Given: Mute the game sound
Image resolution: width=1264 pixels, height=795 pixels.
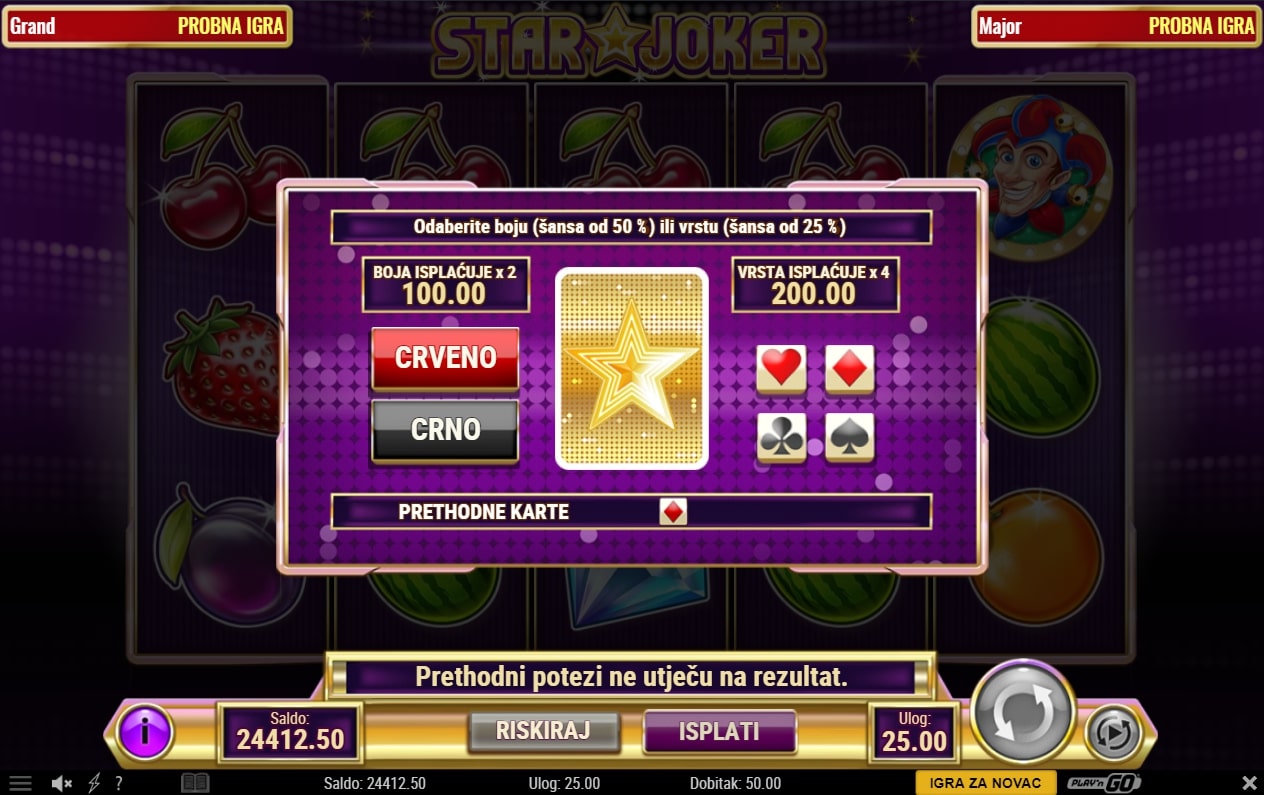Looking at the screenshot, I should [61, 783].
